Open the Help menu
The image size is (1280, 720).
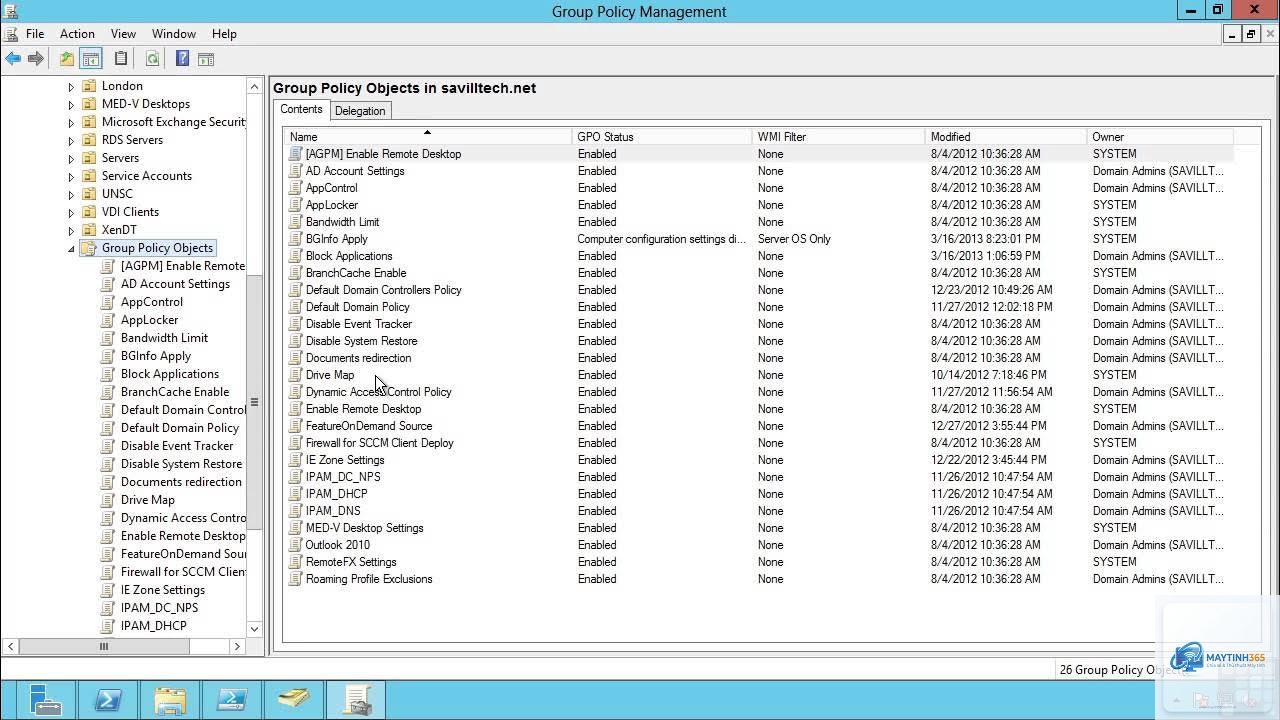[224, 34]
